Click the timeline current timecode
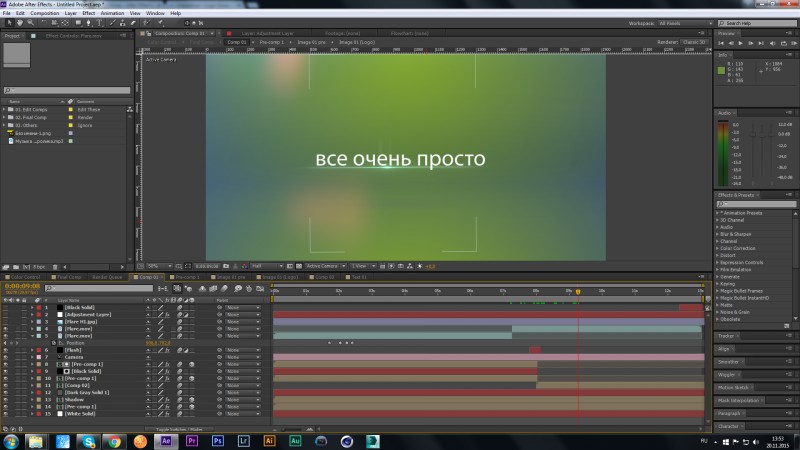800x450 pixels. click(x=22, y=286)
